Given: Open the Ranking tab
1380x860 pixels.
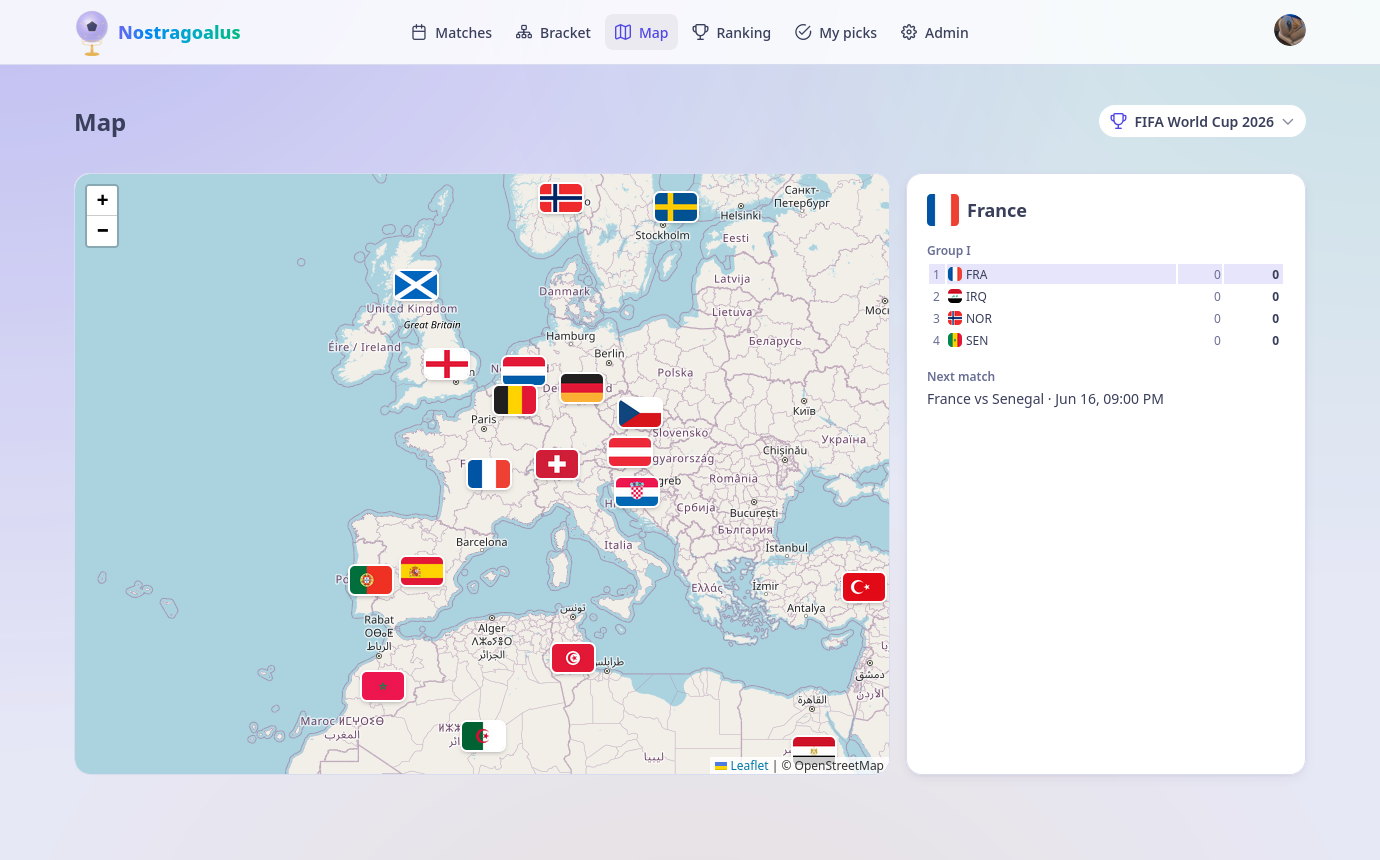Looking at the screenshot, I should point(731,32).
